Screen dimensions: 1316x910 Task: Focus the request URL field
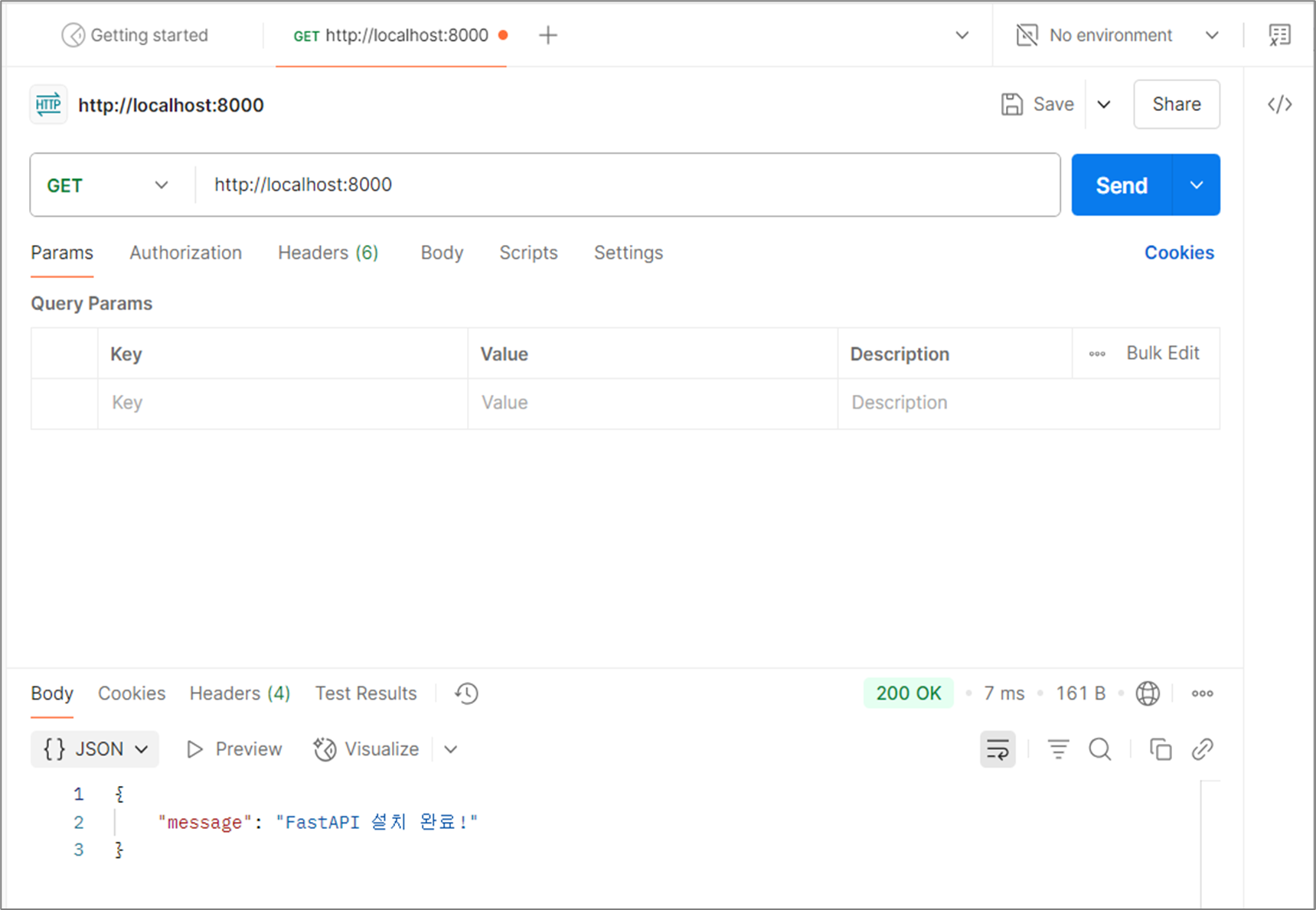[628, 184]
